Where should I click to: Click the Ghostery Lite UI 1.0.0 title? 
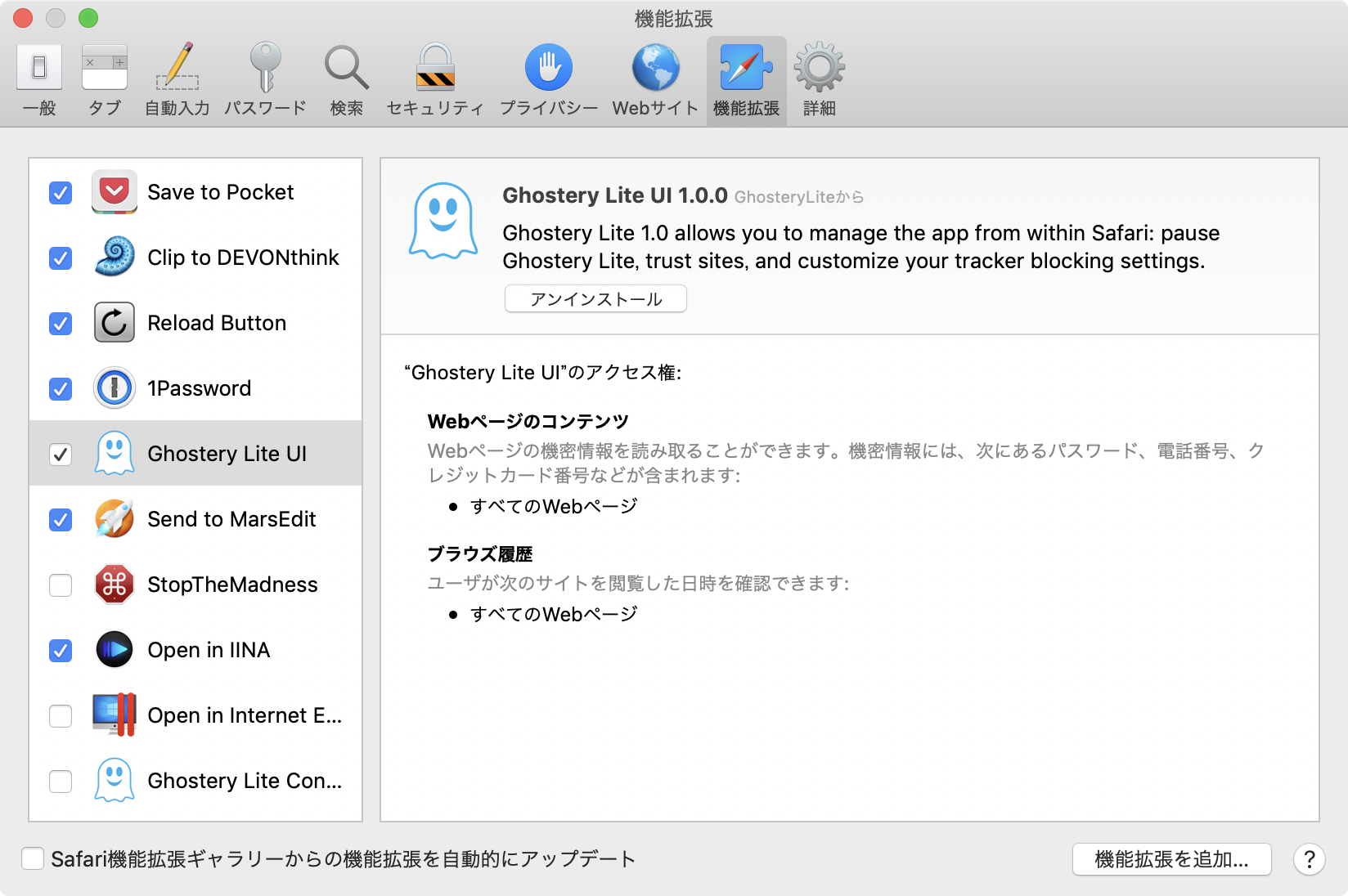pyautogui.click(x=615, y=195)
